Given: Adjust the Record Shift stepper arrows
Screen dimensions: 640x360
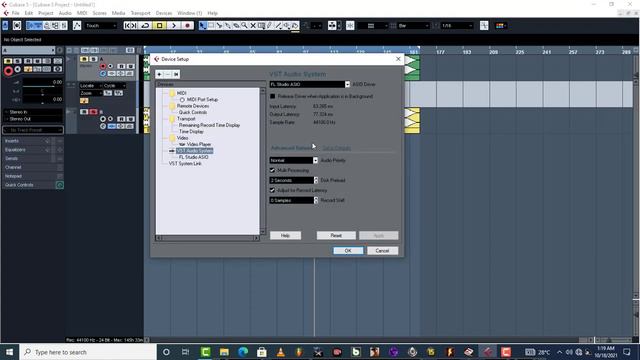Looking at the screenshot, I should [x=316, y=200].
